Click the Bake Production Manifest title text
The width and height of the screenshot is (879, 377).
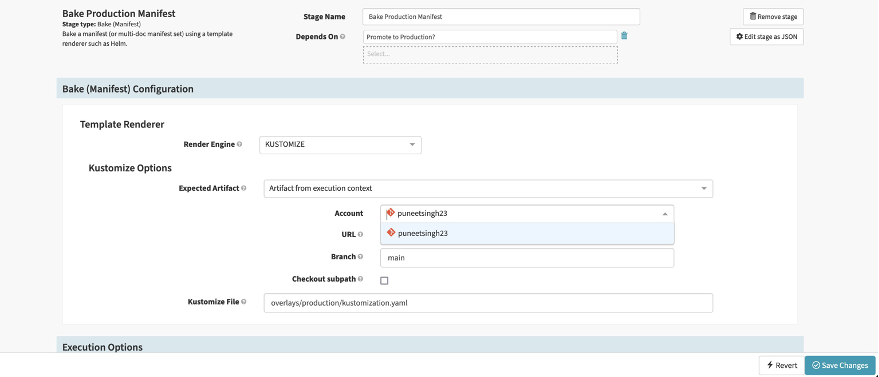[x=119, y=13]
